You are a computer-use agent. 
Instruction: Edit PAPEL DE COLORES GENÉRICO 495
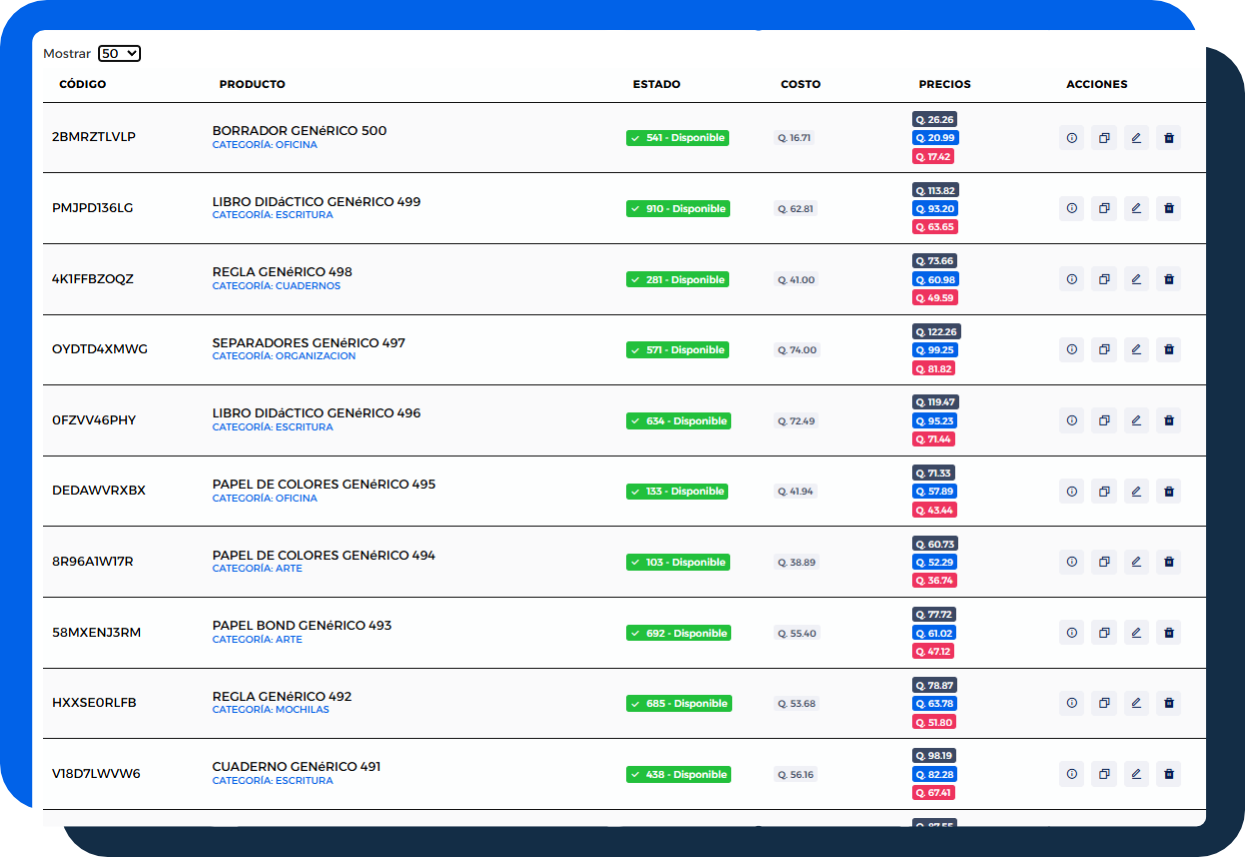pyautogui.click(x=1136, y=491)
